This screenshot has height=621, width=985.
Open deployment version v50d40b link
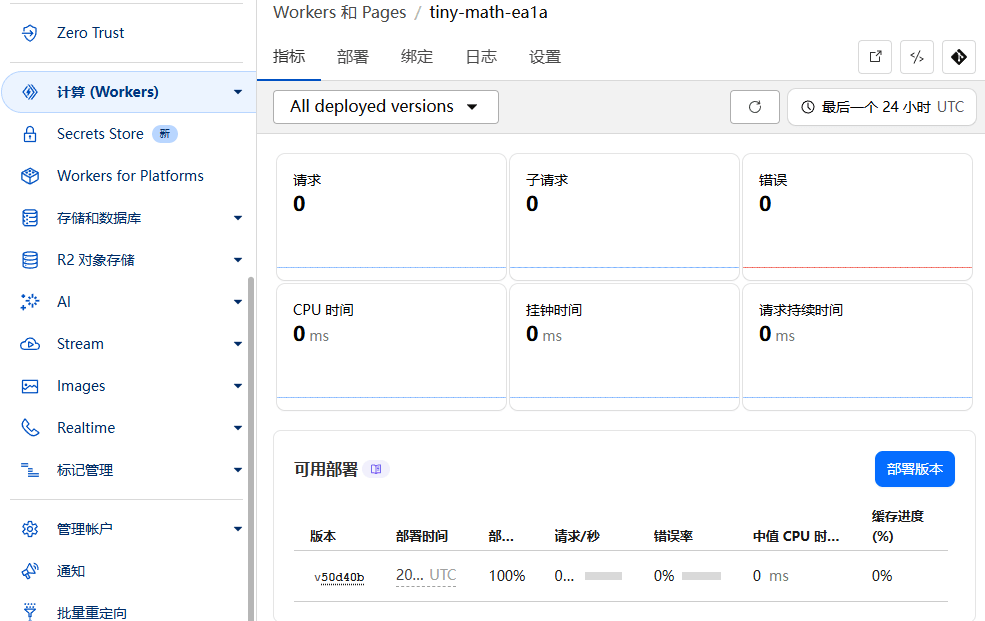click(x=339, y=577)
